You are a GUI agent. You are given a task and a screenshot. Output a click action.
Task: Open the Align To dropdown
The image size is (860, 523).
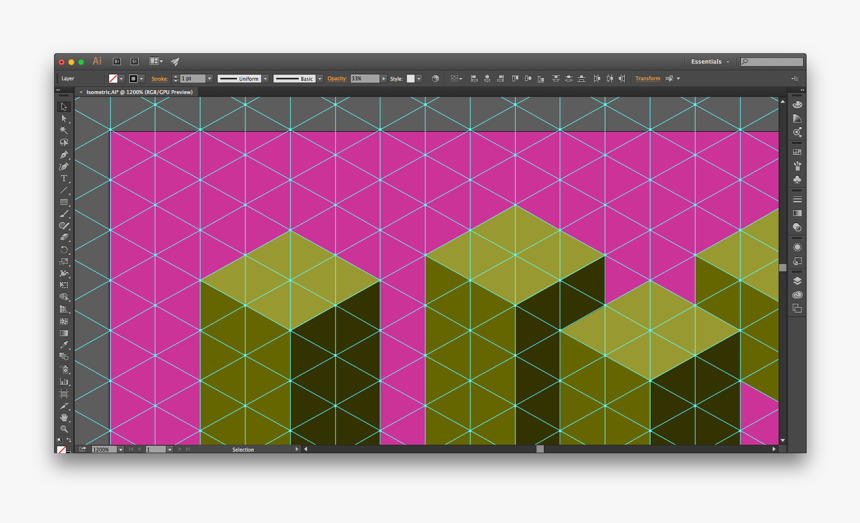(x=456, y=78)
